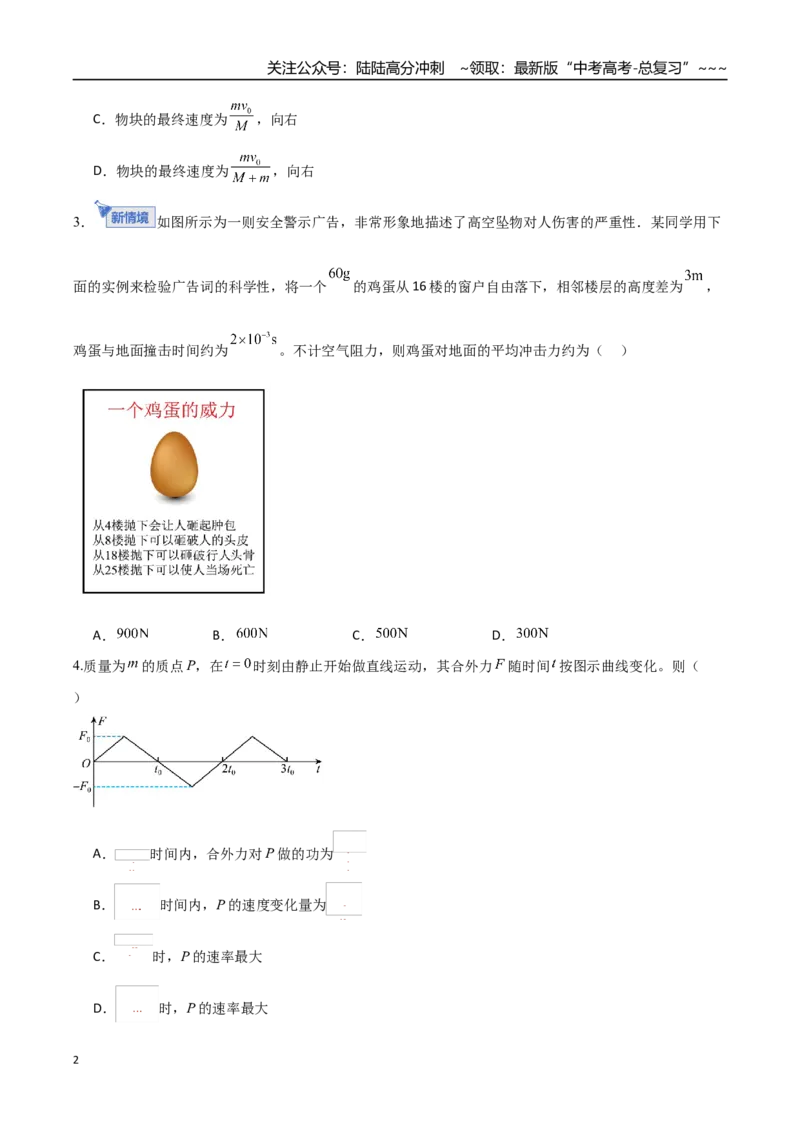Choose answer B. 600N
This screenshot has height=1132, width=800.
(x=240, y=634)
